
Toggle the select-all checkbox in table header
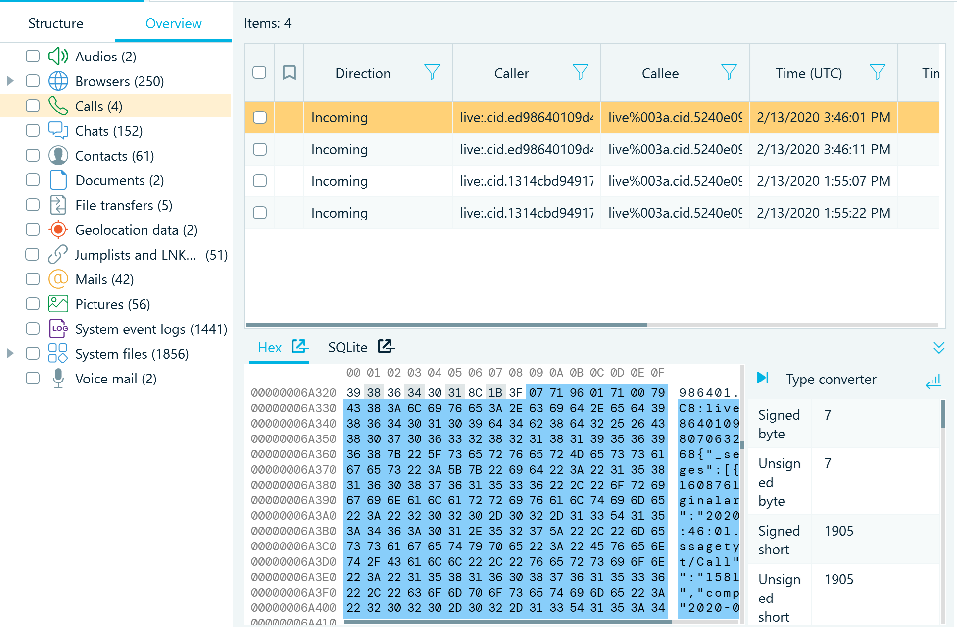click(259, 73)
